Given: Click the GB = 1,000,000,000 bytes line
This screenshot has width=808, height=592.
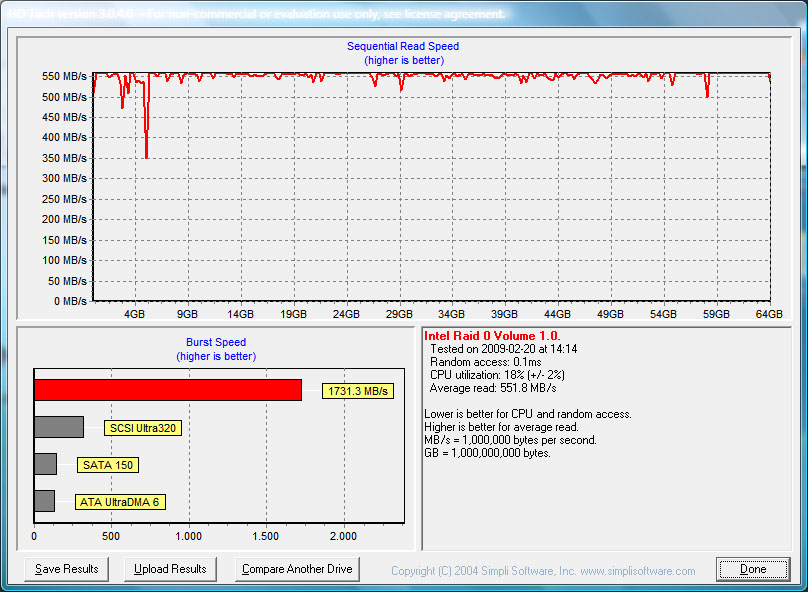Looking at the screenshot, I should pos(487,453).
